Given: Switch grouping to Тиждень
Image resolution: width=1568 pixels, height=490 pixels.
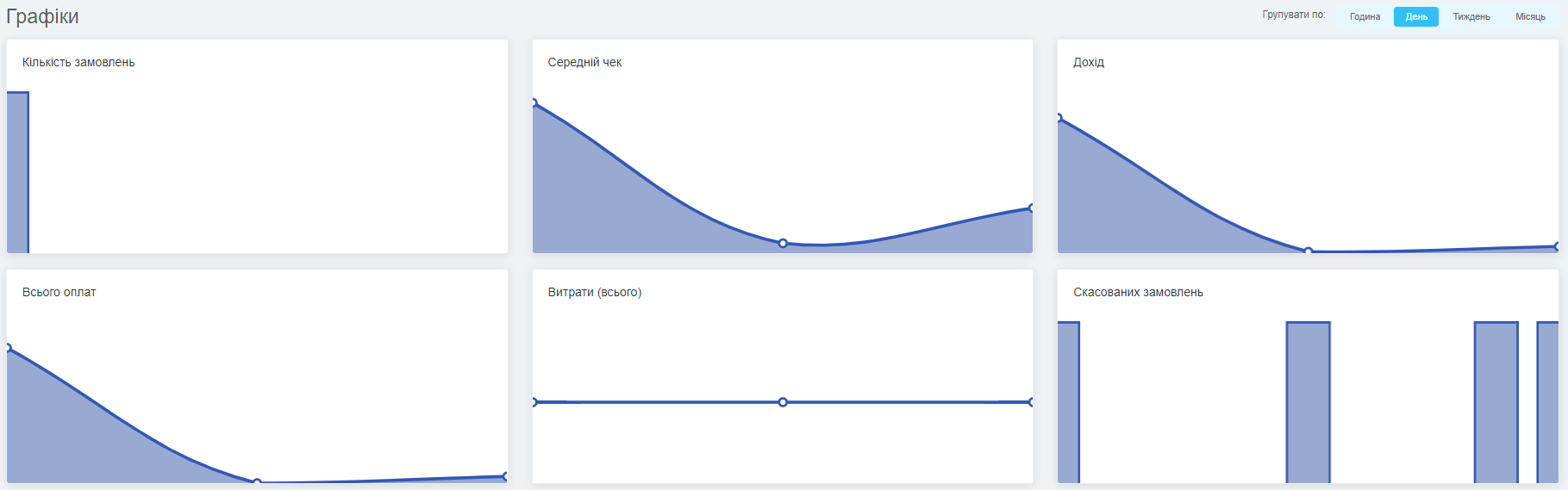Looking at the screenshot, I should point(1471,16).
